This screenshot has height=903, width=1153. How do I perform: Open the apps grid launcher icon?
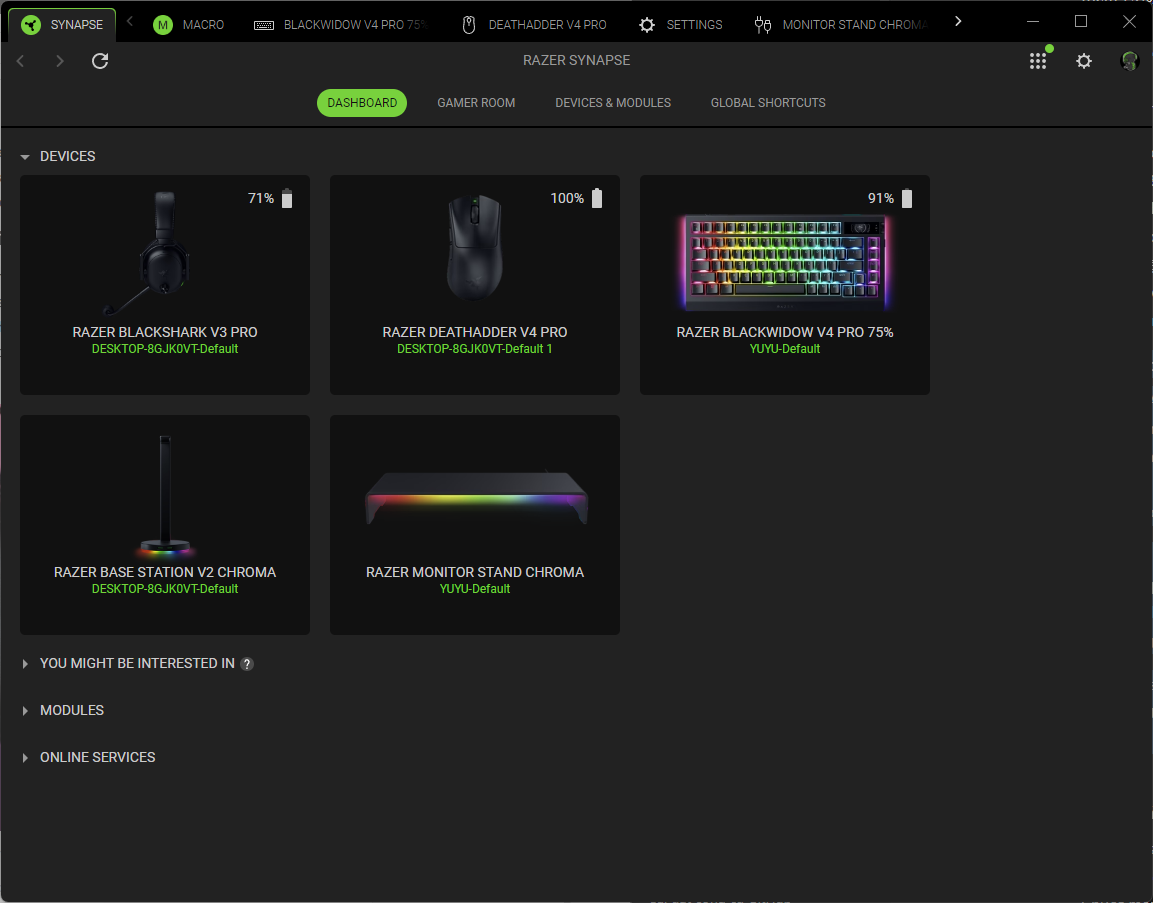tap(1038, 61)
